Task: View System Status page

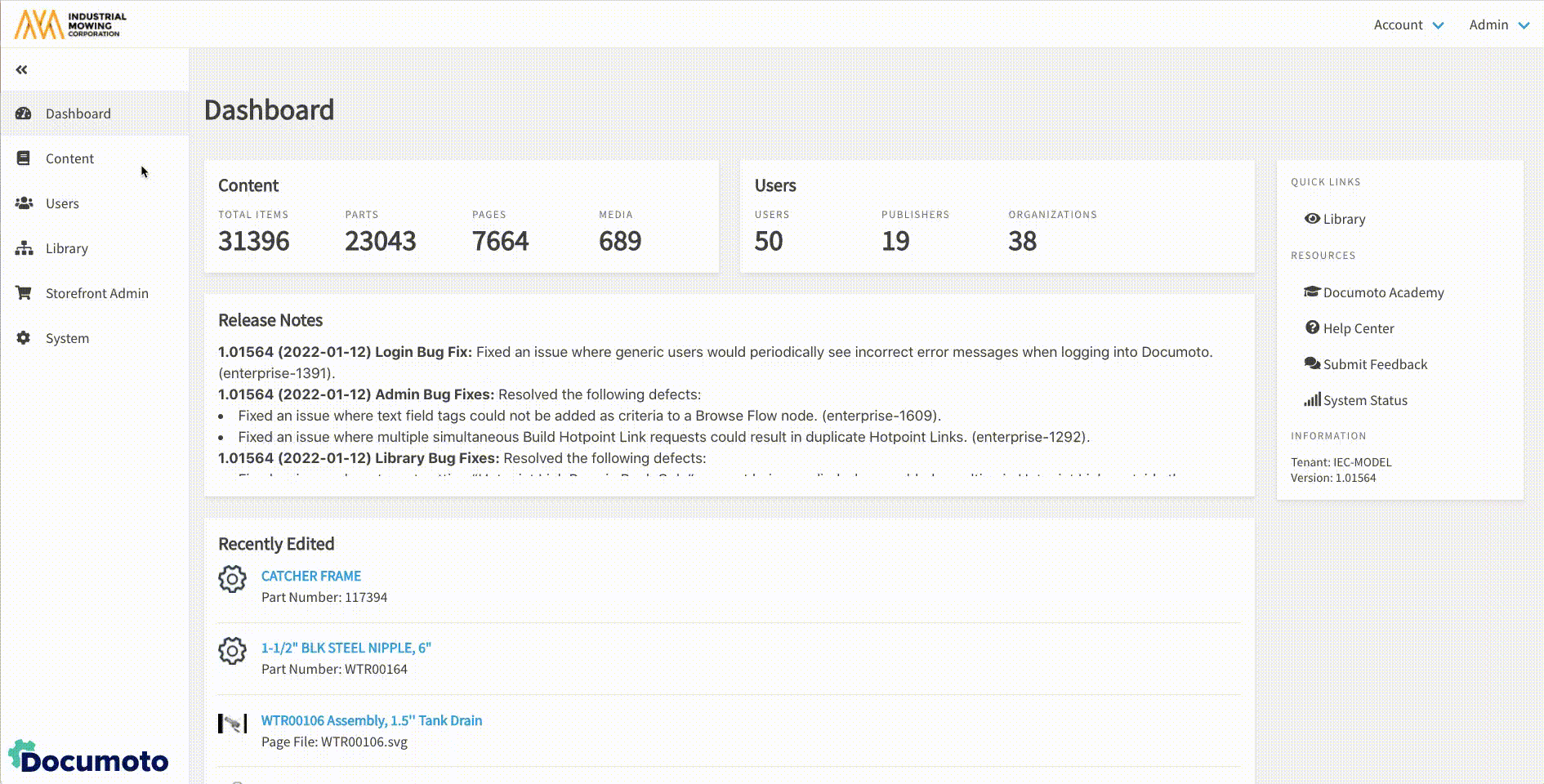Action: [x=1364, y=400]
